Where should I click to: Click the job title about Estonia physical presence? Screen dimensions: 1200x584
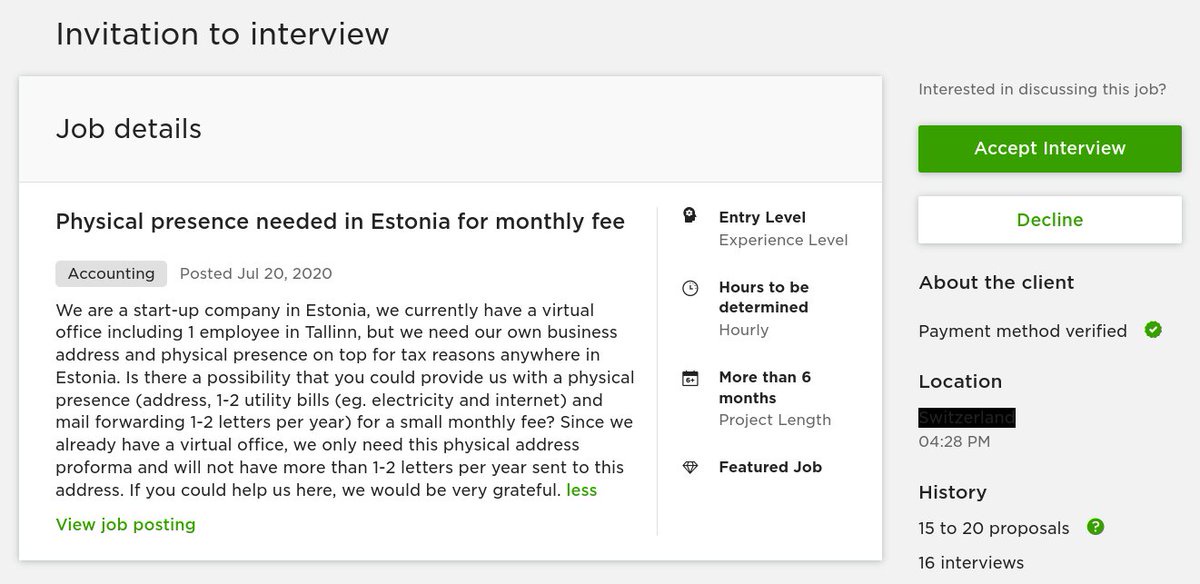tap(340, 221)
